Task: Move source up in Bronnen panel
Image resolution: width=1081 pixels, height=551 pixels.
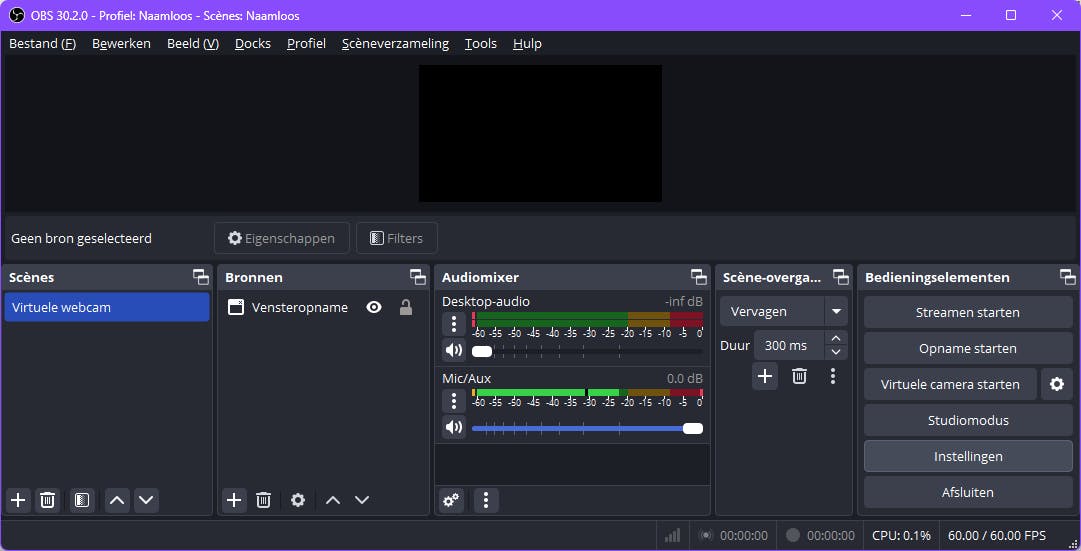Action: click(x=333, y=500)
